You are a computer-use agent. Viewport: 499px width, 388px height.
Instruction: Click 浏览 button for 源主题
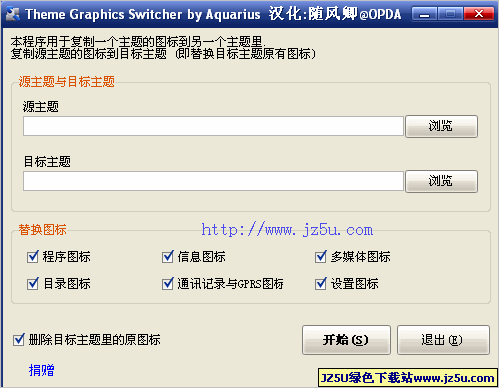click(441, 126)
